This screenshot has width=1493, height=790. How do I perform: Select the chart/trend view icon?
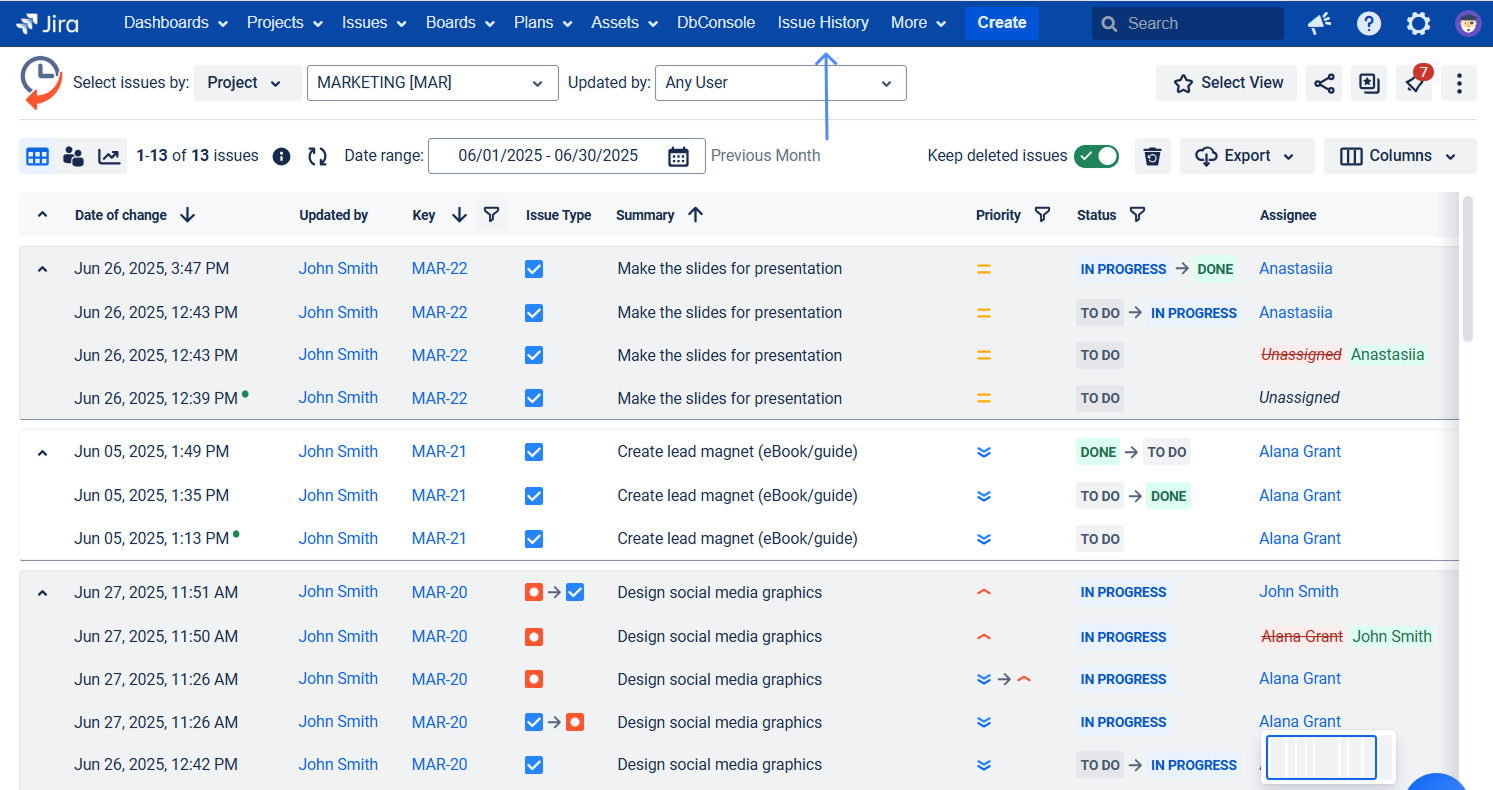pyautogui.click(x=109, y=156)
